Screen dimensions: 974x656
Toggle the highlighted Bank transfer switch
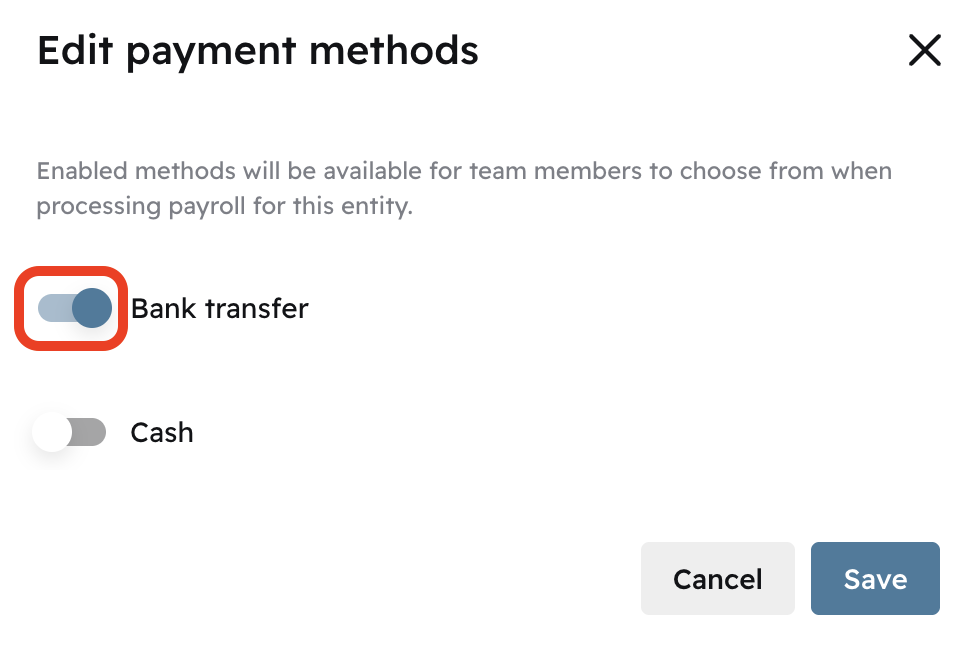(x=74, y=309)
